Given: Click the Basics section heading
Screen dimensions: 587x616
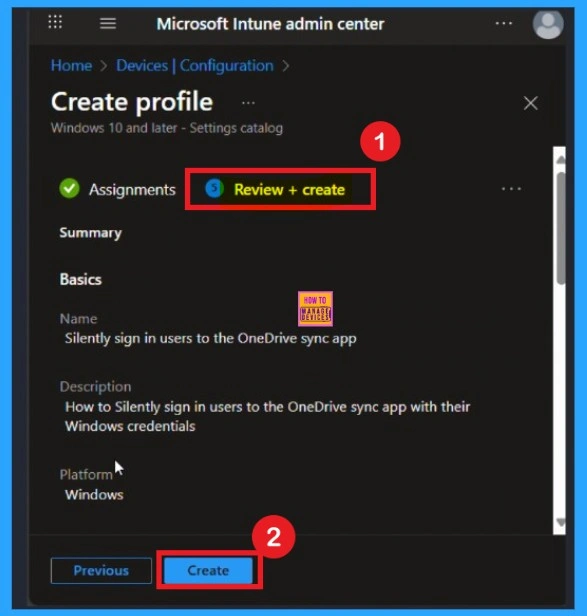Looking at the screenshot, I should (x=81, y=279).
